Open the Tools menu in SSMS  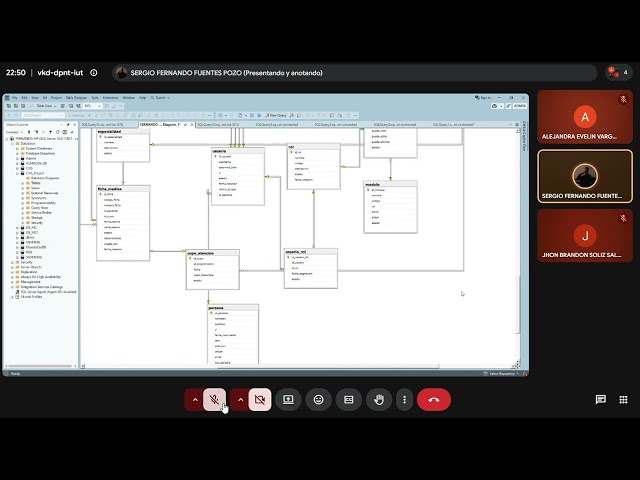tap(95, 98)
